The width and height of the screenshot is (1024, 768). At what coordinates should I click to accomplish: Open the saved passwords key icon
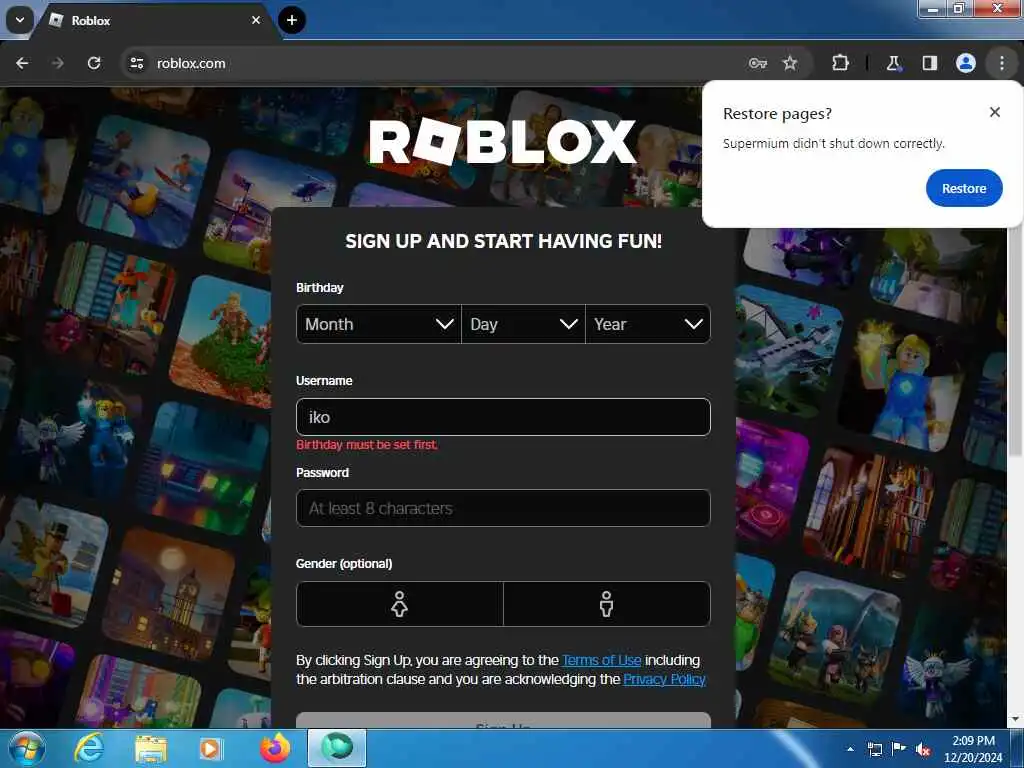point(758,63)
